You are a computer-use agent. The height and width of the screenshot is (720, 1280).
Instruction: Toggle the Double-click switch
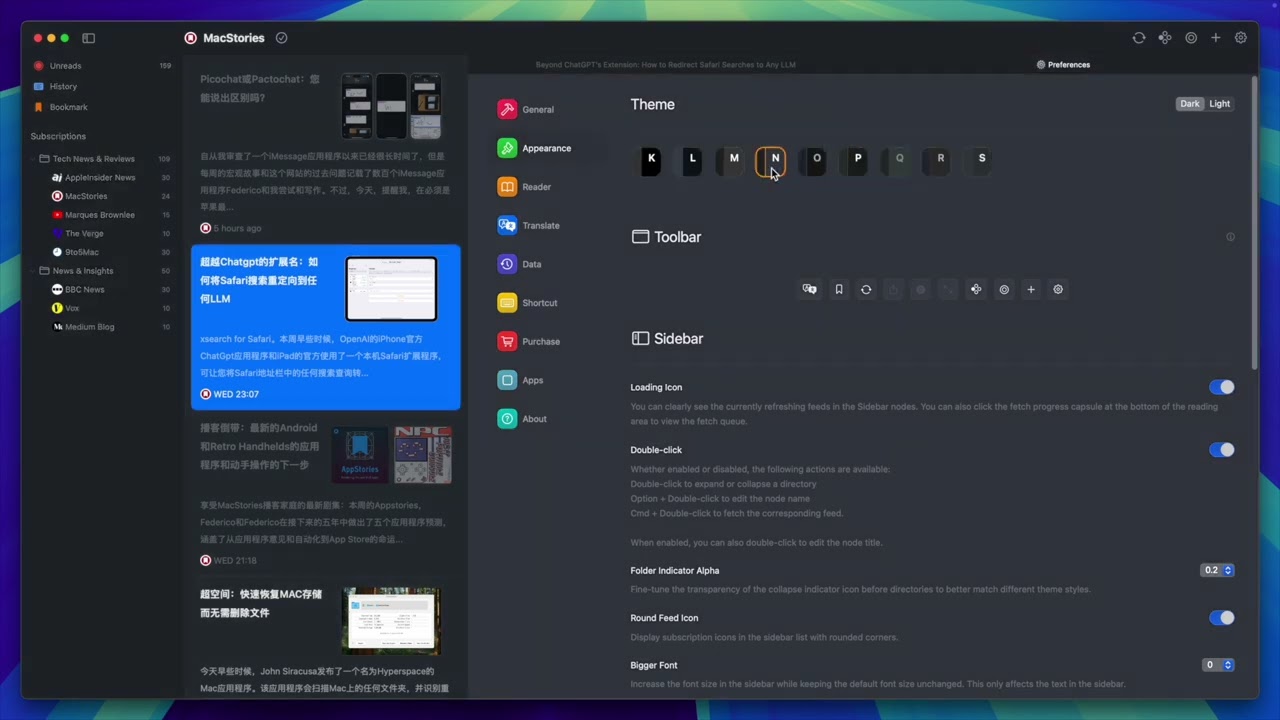pos(1221,450)
